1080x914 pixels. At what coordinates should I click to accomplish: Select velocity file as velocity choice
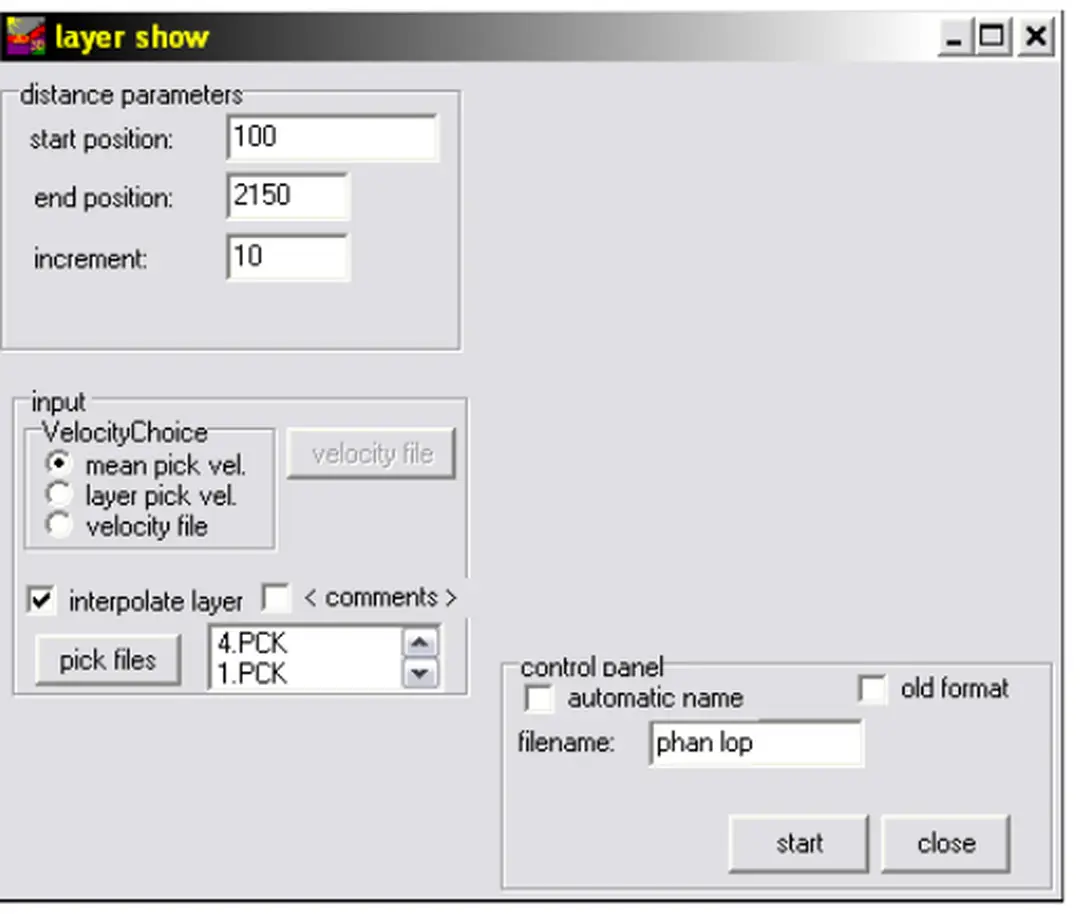tap(59, 523)
